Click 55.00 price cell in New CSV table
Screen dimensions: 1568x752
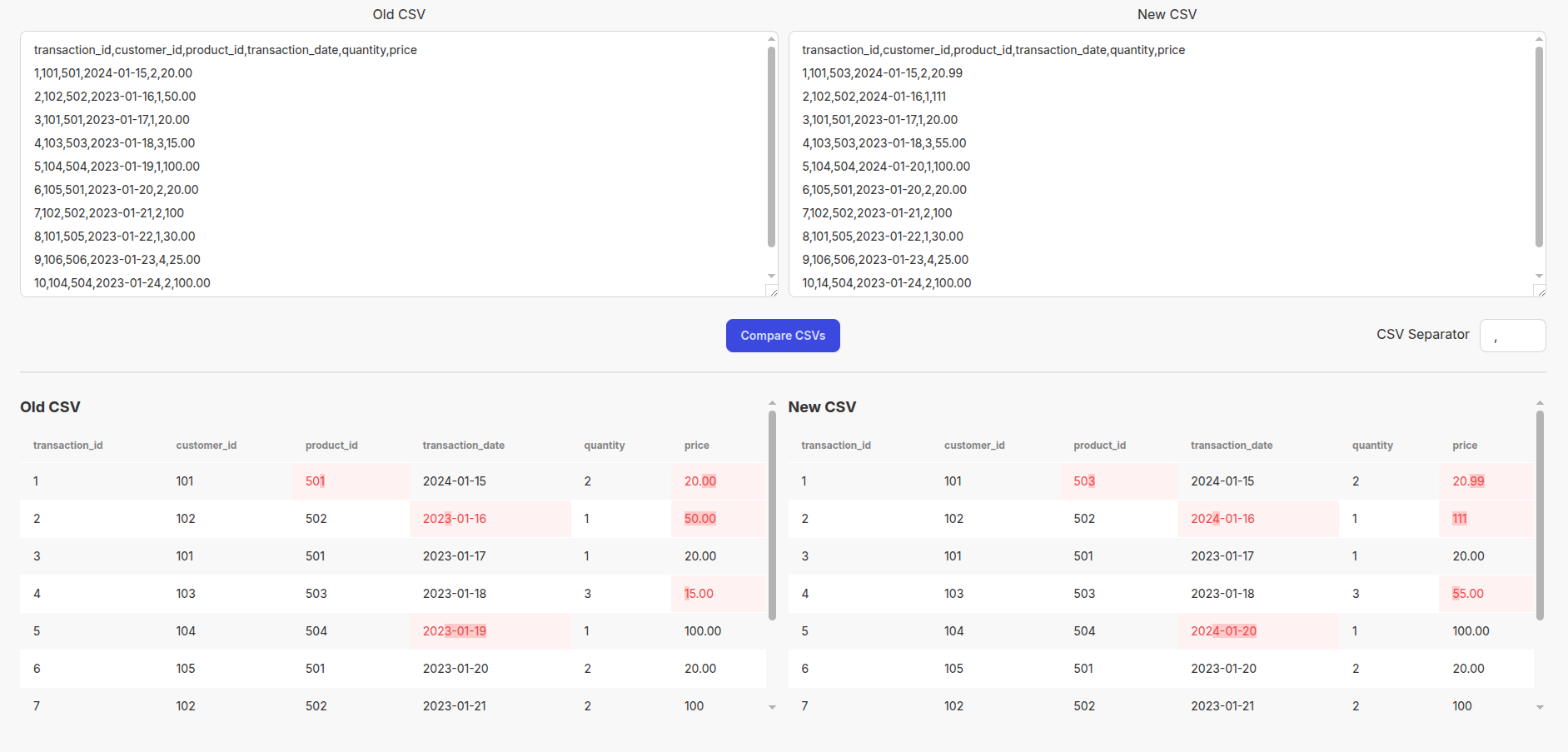pyautogui.click(x=1486, y=594)
